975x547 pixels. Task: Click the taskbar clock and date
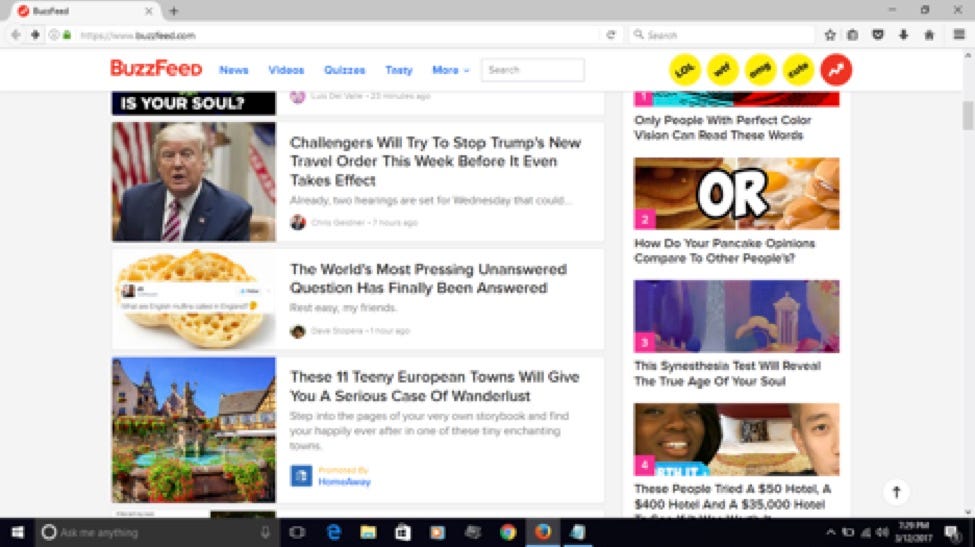tap(913, 532)
